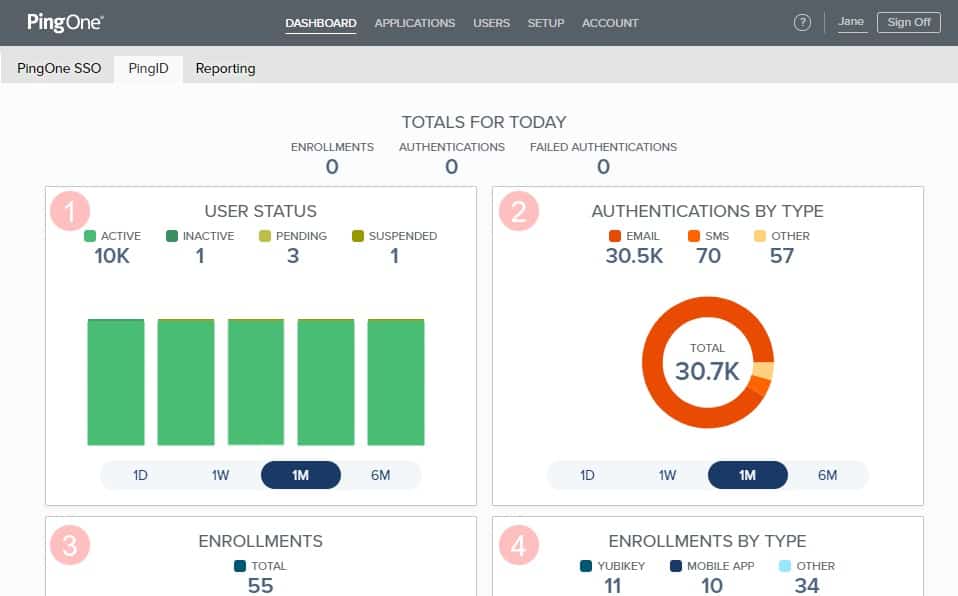This screenshot has height=596, width=958.
Task: Click the SMS orange legend swatch
Action: (694, 236)
